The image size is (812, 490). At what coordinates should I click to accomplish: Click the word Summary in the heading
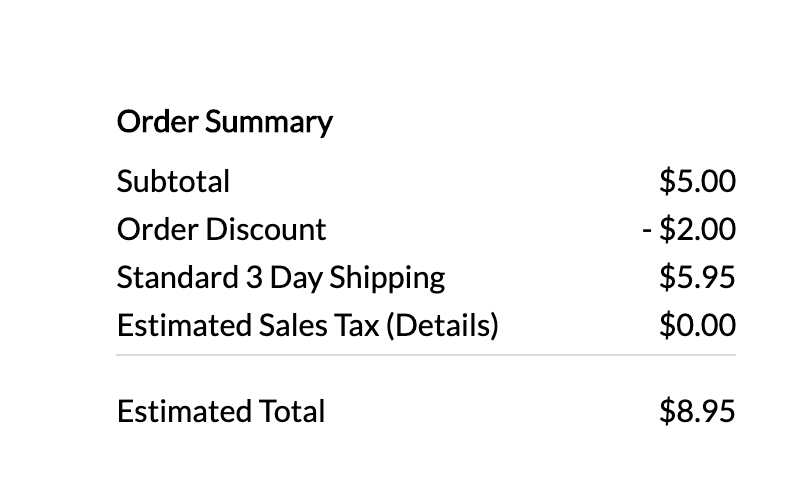point(269,123)
